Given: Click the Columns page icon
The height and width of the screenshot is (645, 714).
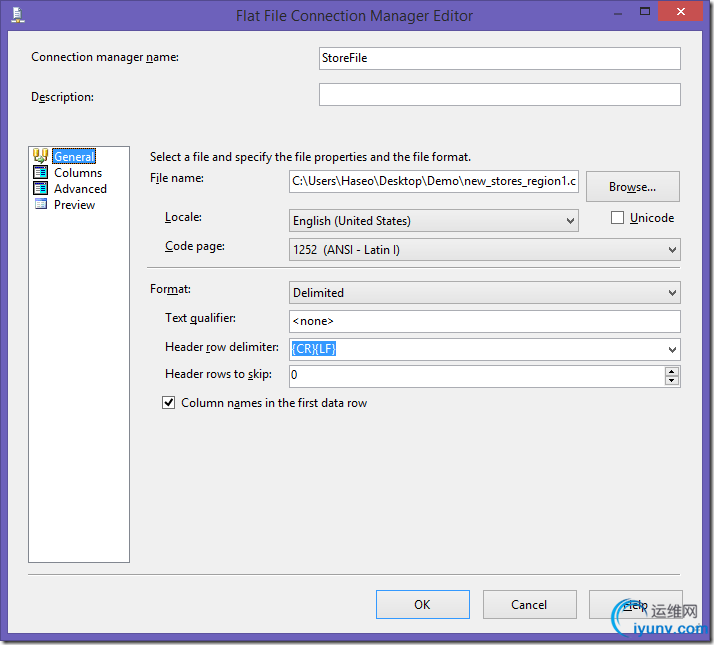Looking at the screenshot, I should pyautogui.click(x=40, y=172).
